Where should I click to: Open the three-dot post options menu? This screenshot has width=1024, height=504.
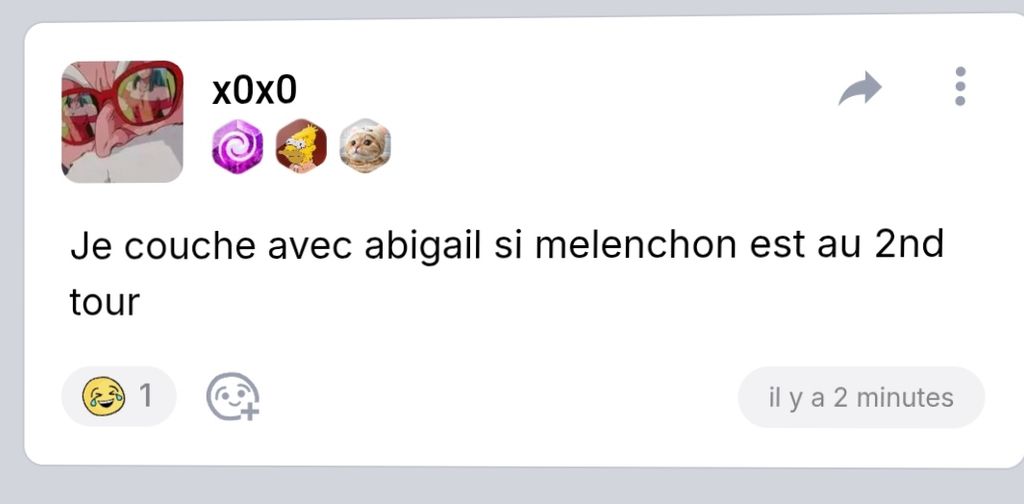pos(959,86)
